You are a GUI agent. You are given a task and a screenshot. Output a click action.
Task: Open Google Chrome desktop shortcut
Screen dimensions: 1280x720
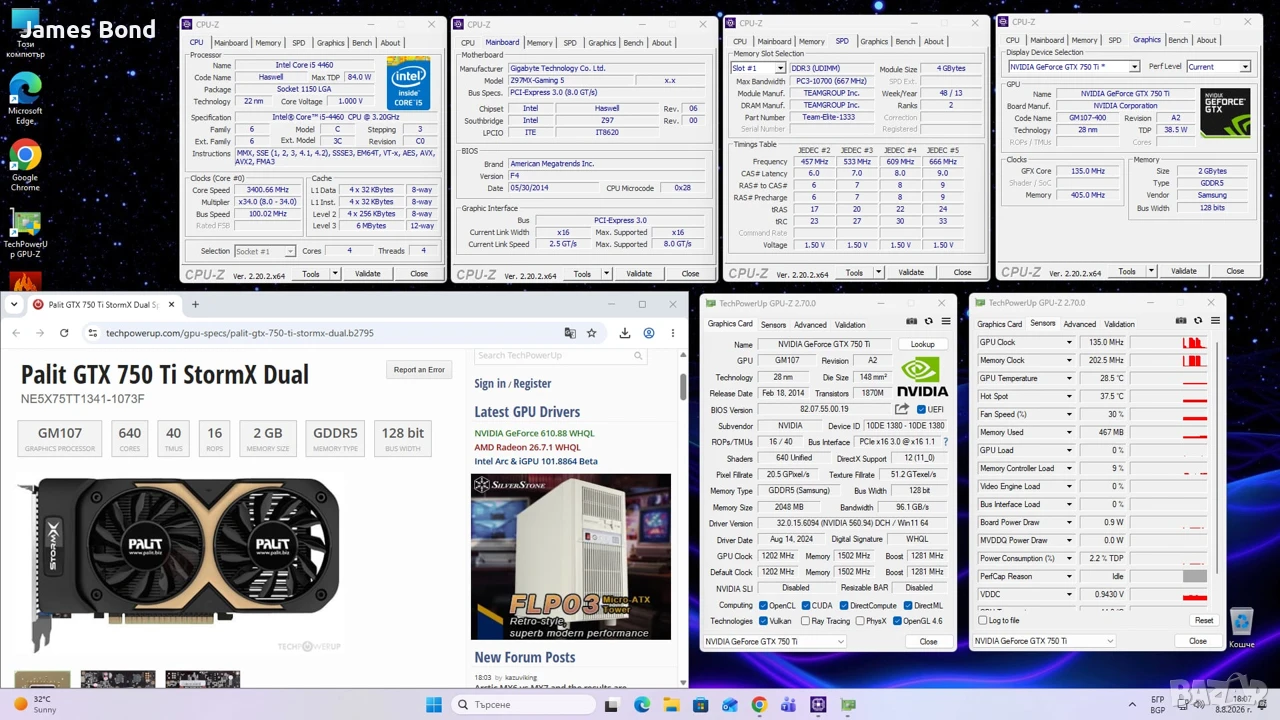[x=25, y=166]
